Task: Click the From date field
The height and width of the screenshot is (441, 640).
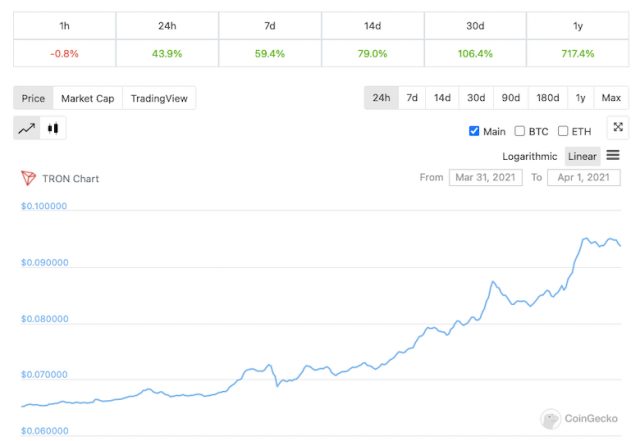Action: [484, 177]
